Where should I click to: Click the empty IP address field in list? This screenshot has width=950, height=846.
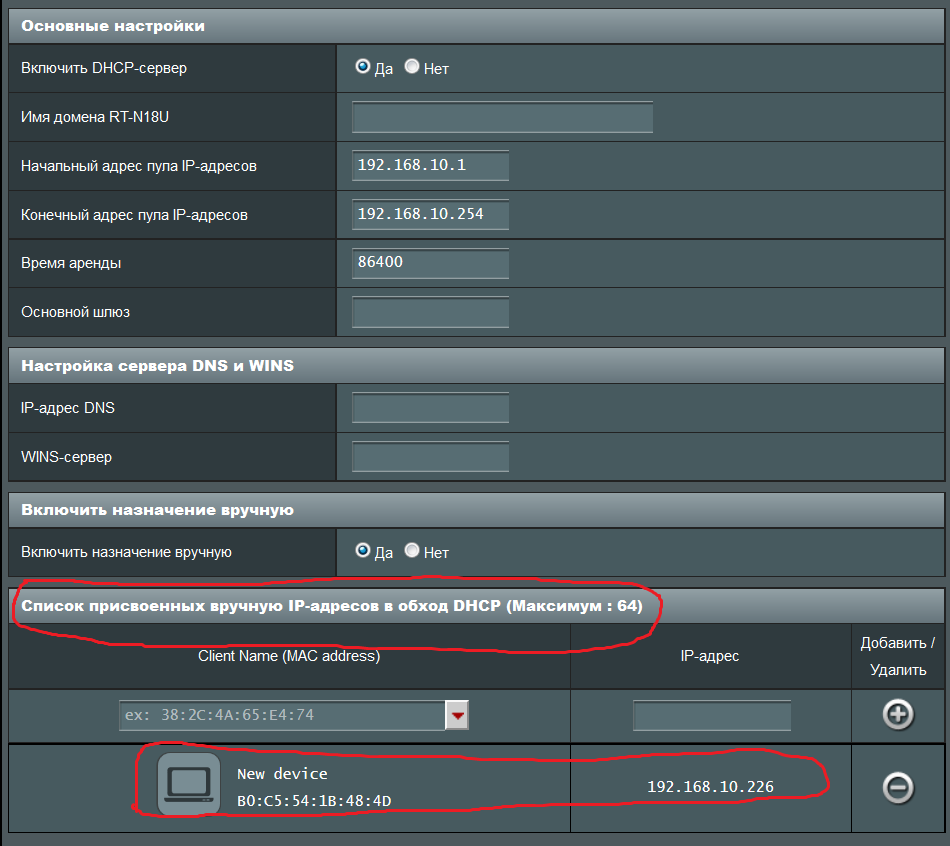(x=711, y=715)
